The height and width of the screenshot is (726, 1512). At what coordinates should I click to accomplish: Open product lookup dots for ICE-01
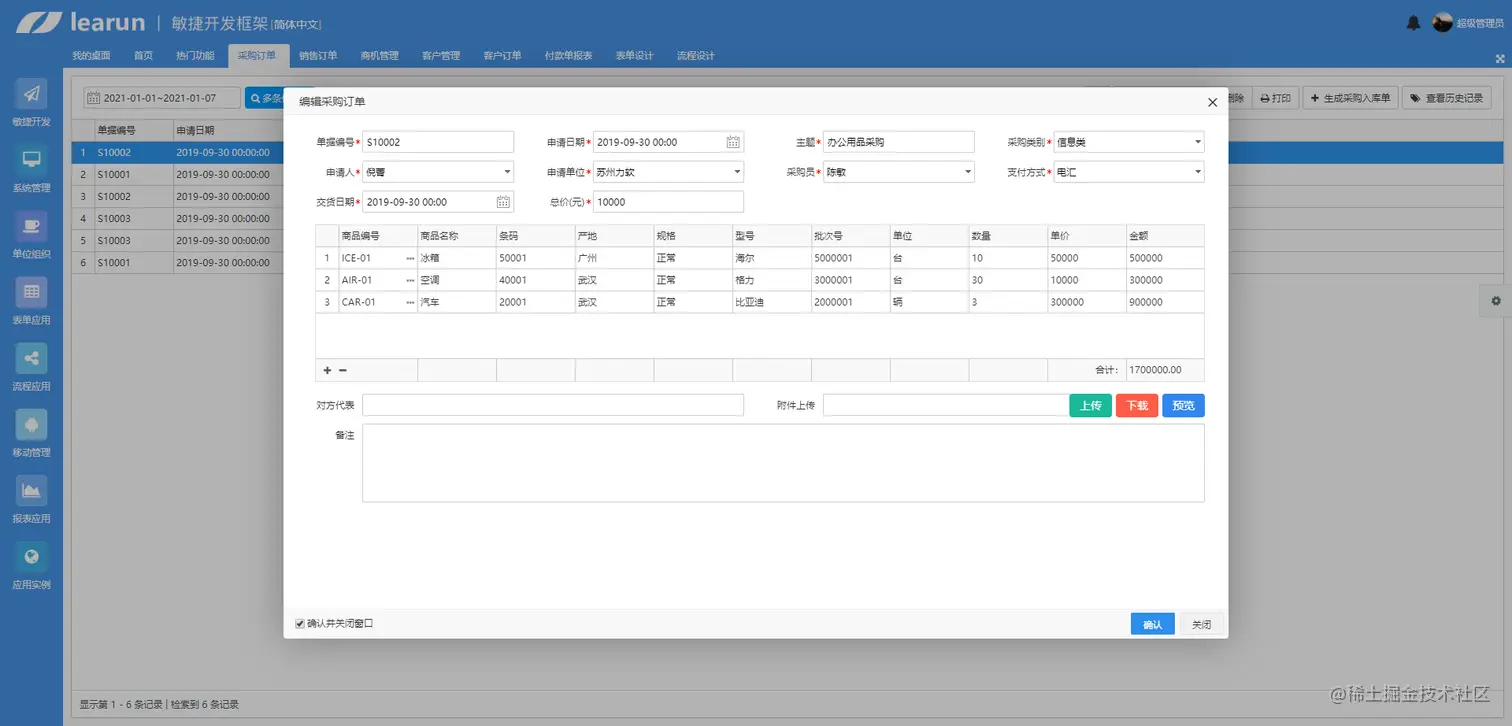410,258
